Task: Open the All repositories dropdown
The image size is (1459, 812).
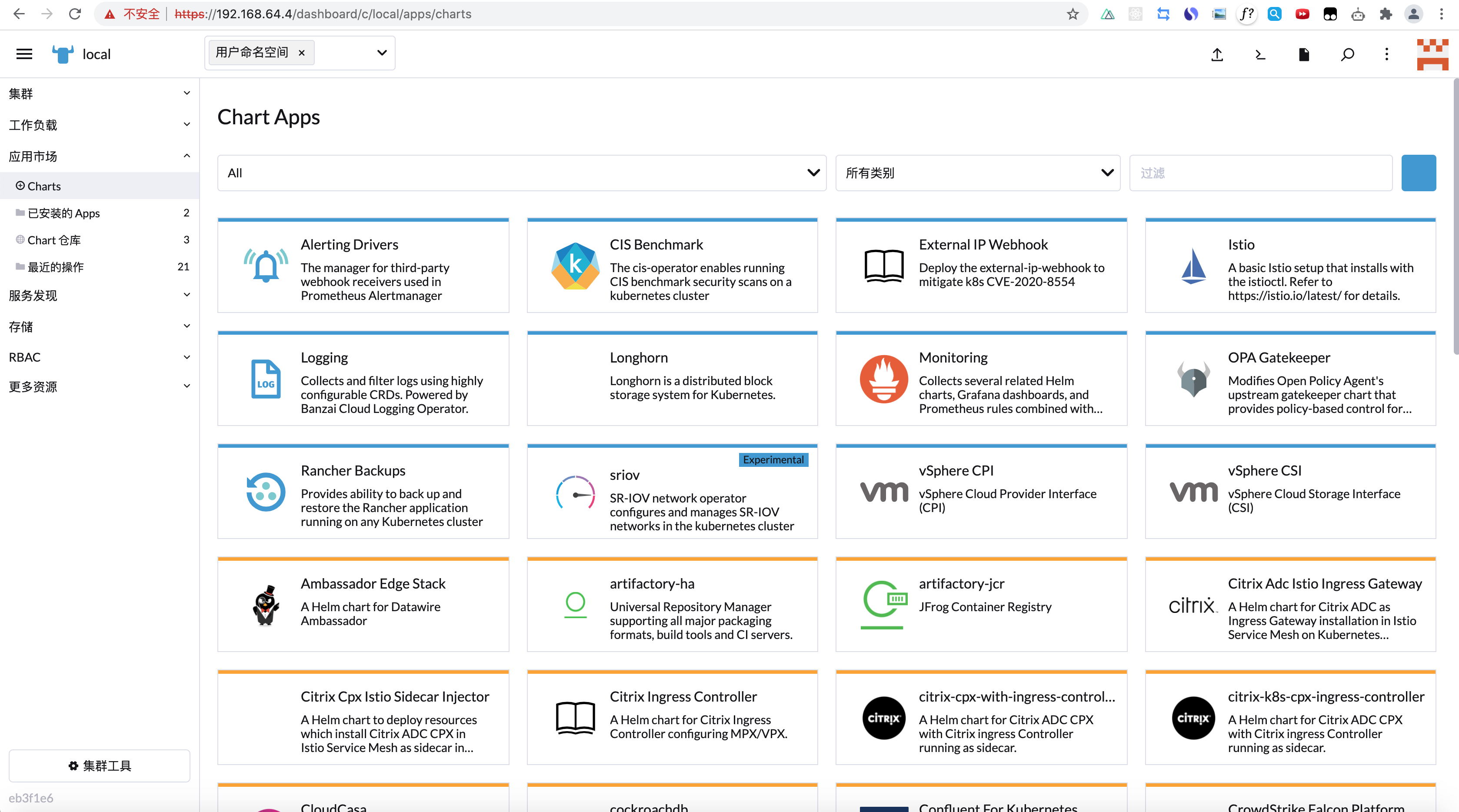Action: [x=522, y=173]
